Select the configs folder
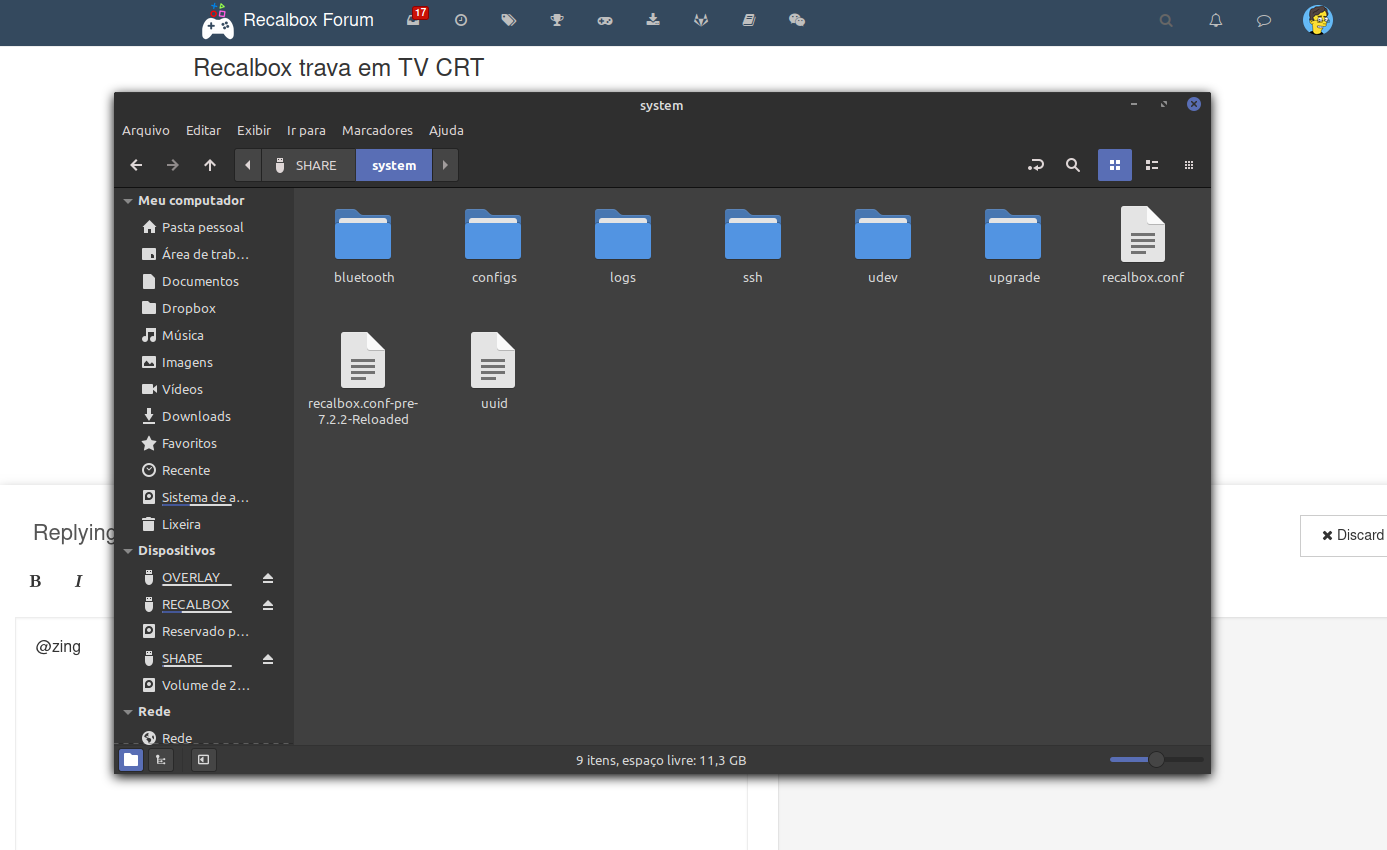Viewport: 1387px width, 850px height. [x=494, y=246]
